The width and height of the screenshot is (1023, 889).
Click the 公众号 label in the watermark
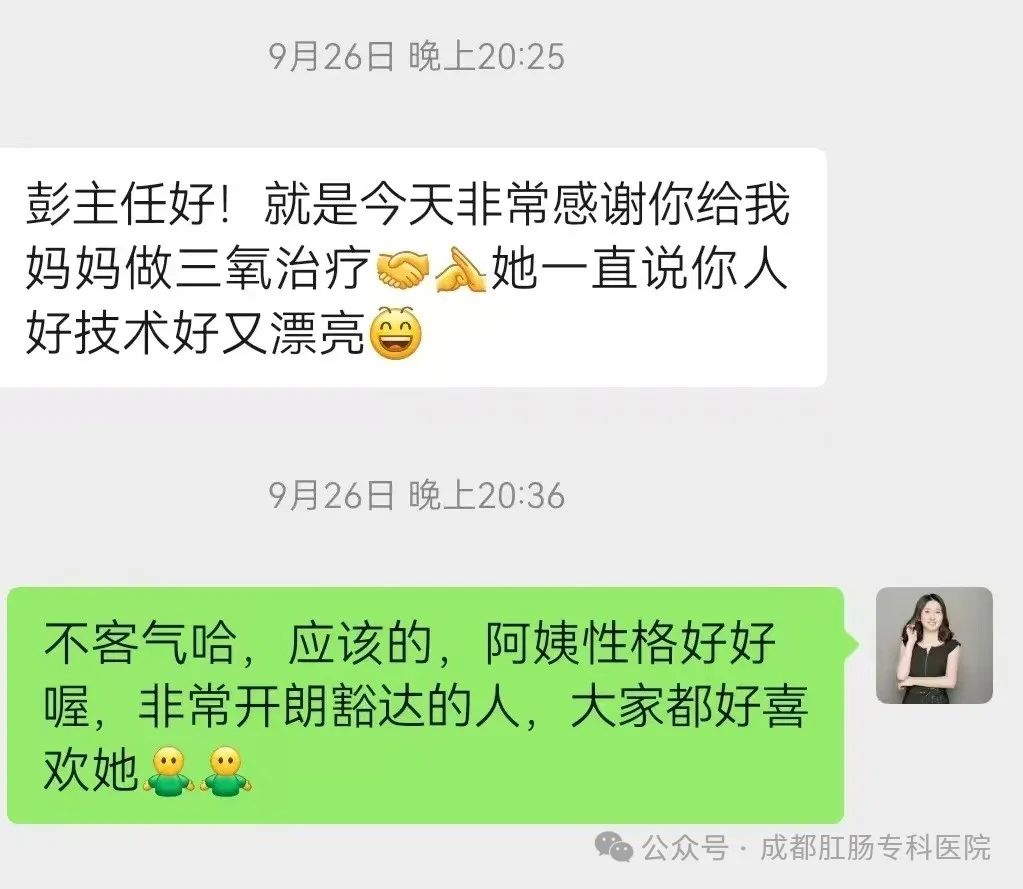[684, 848]
